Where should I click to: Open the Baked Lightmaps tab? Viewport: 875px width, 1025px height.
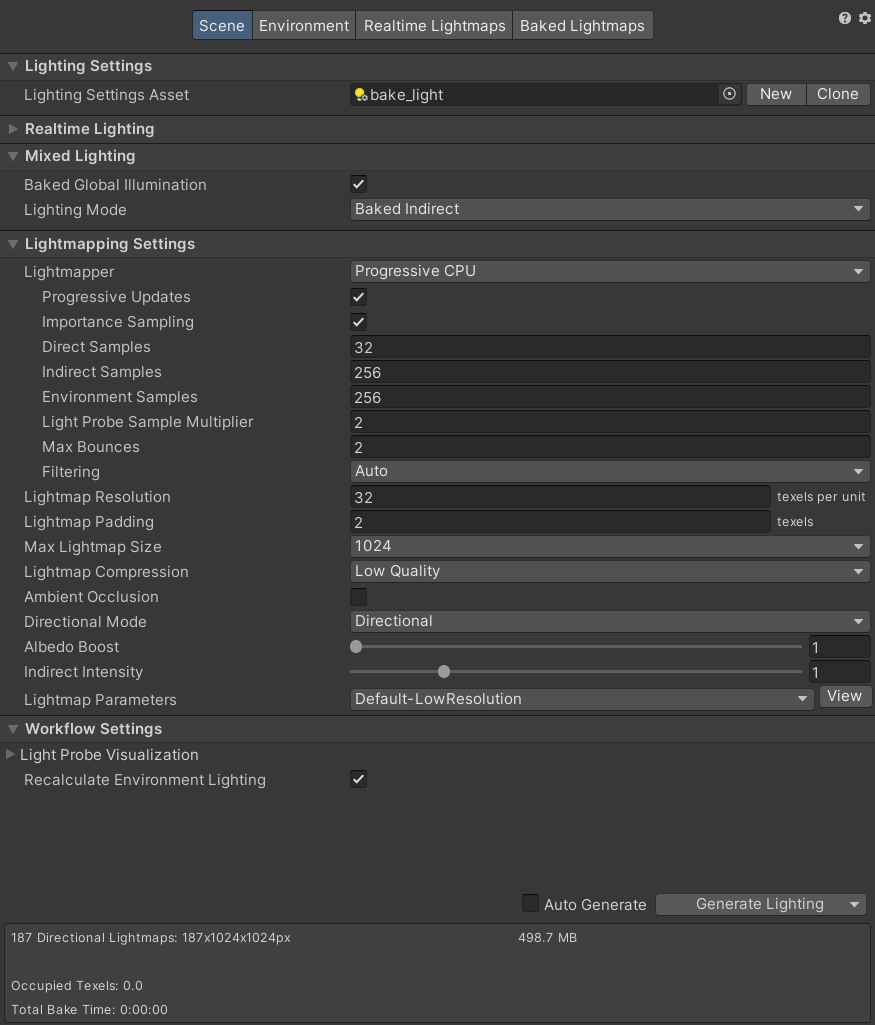pyautogui.click(x=582, y=25)
